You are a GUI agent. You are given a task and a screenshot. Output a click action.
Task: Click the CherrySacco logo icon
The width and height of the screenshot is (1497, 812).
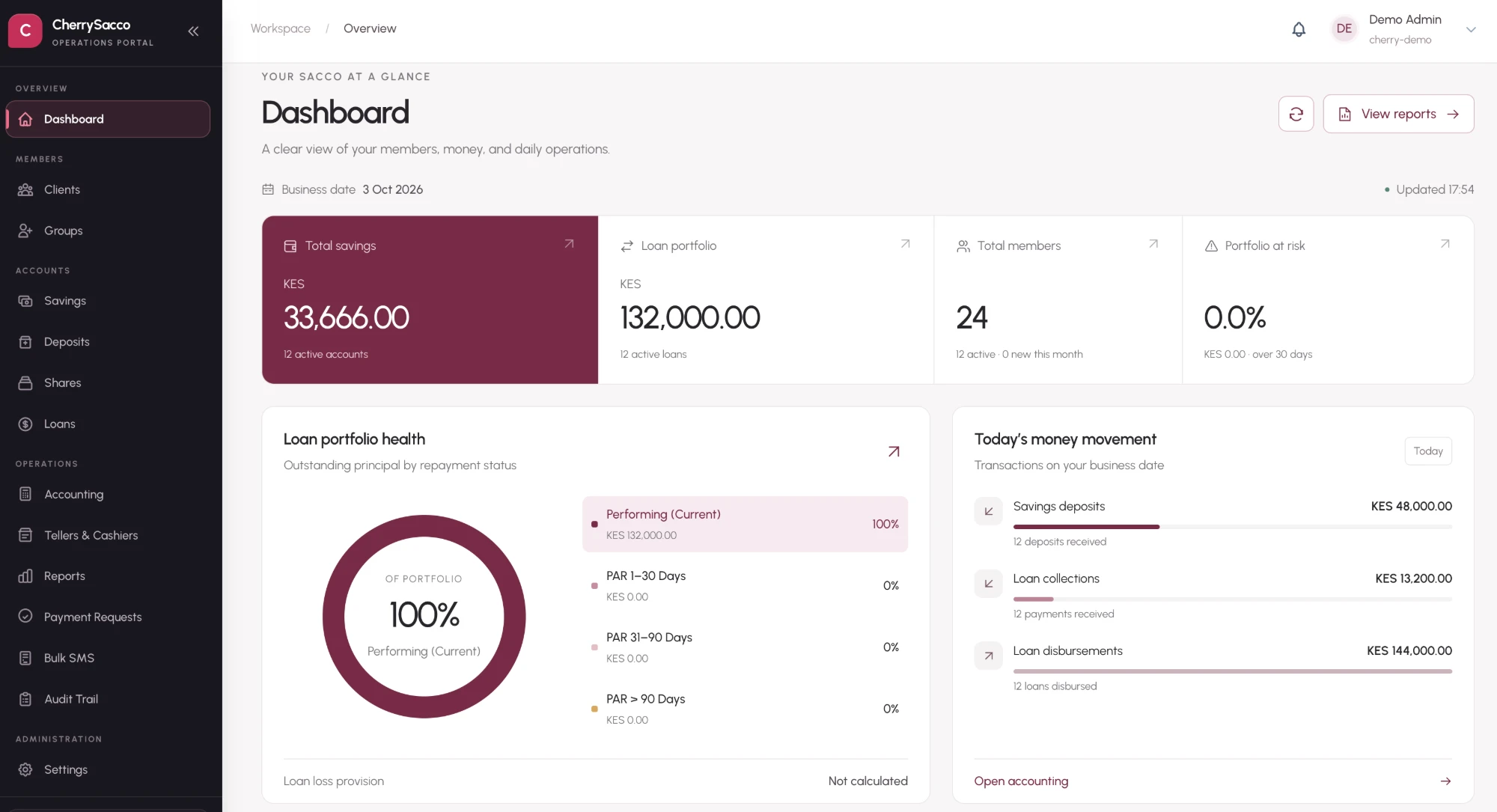point(25,31)
